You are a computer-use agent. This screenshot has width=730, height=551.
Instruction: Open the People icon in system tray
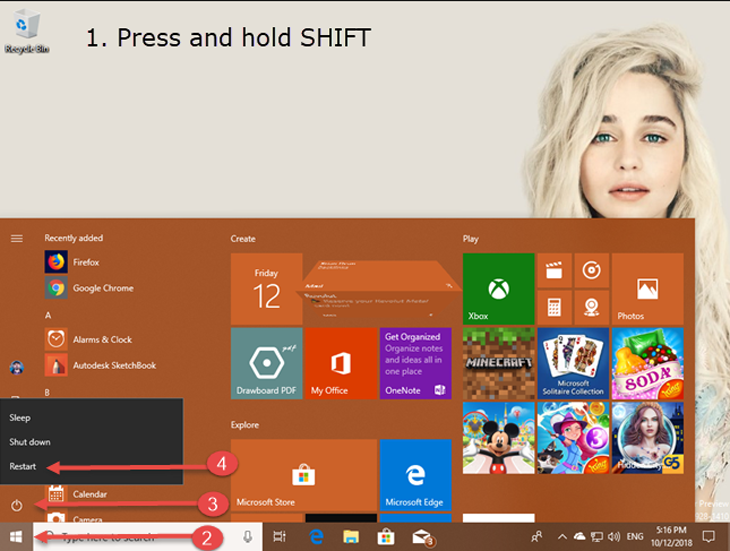coord(537,537)
